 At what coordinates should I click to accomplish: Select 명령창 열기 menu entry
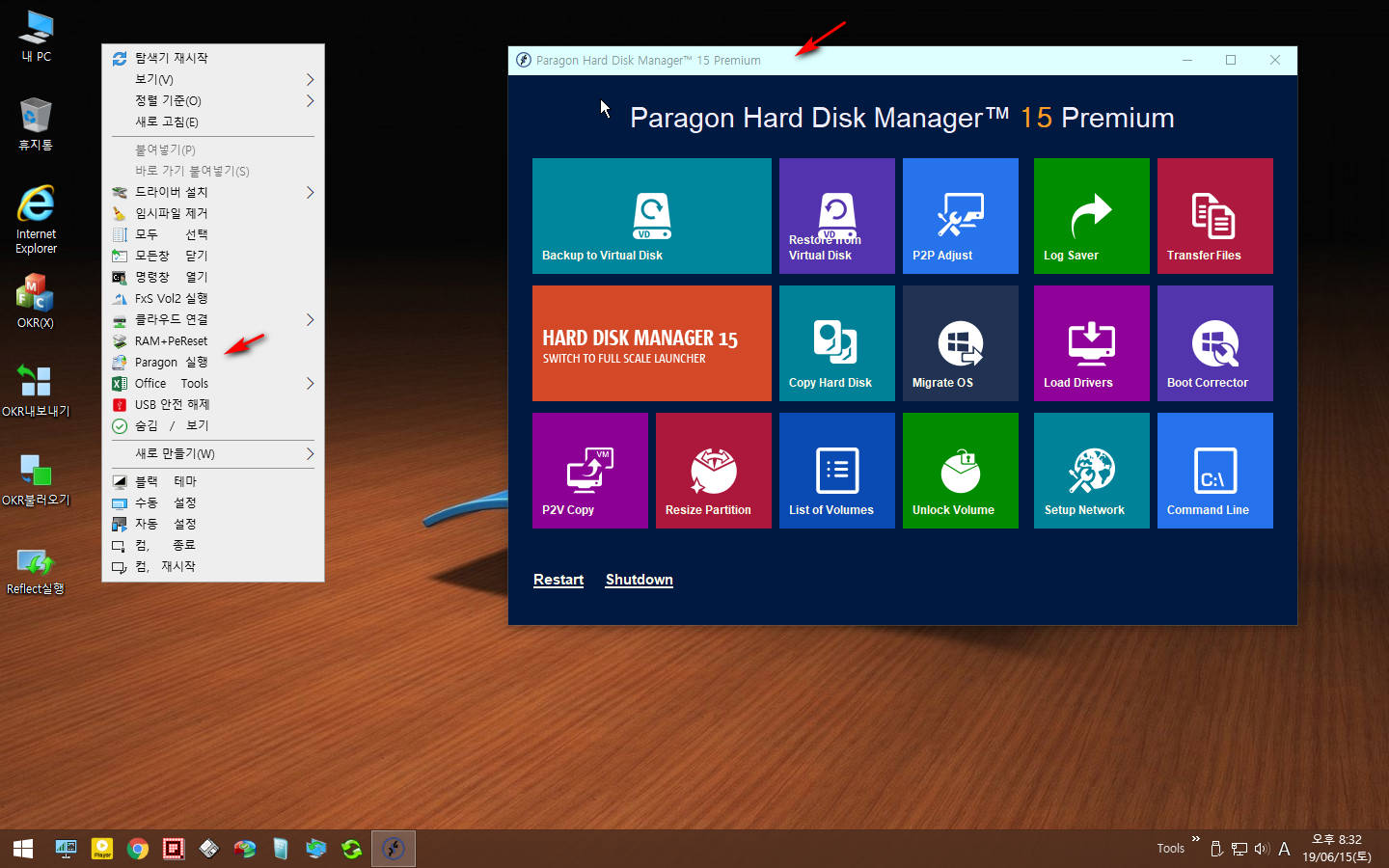pos(213,277)
